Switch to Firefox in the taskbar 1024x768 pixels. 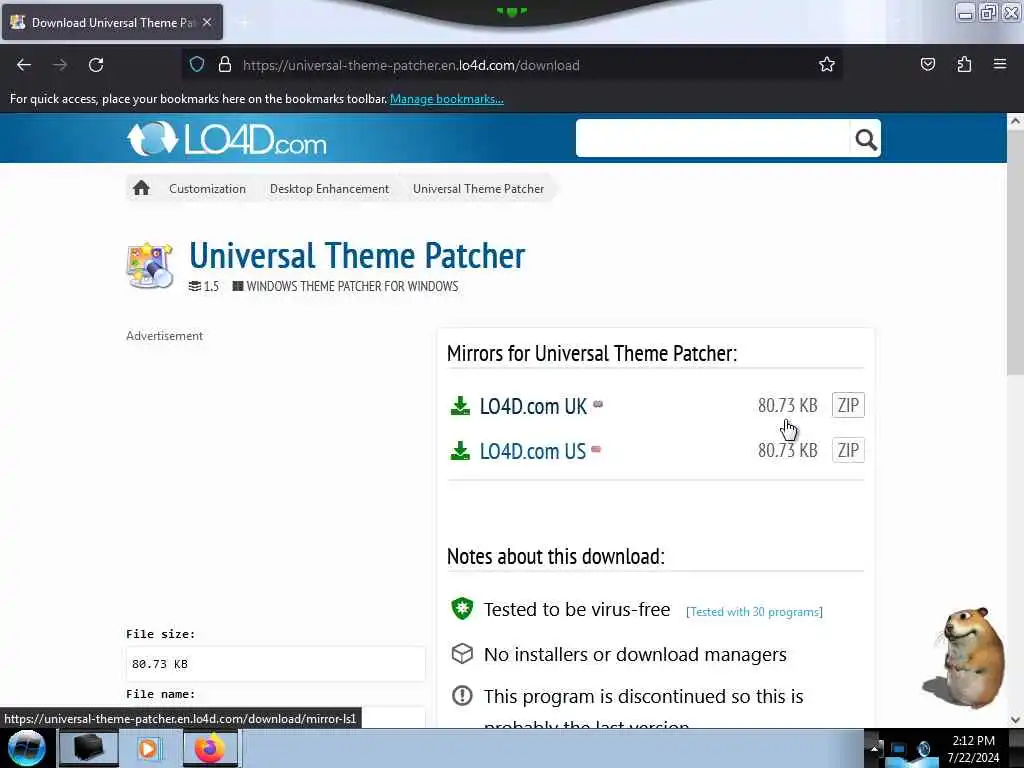[209, 748]
